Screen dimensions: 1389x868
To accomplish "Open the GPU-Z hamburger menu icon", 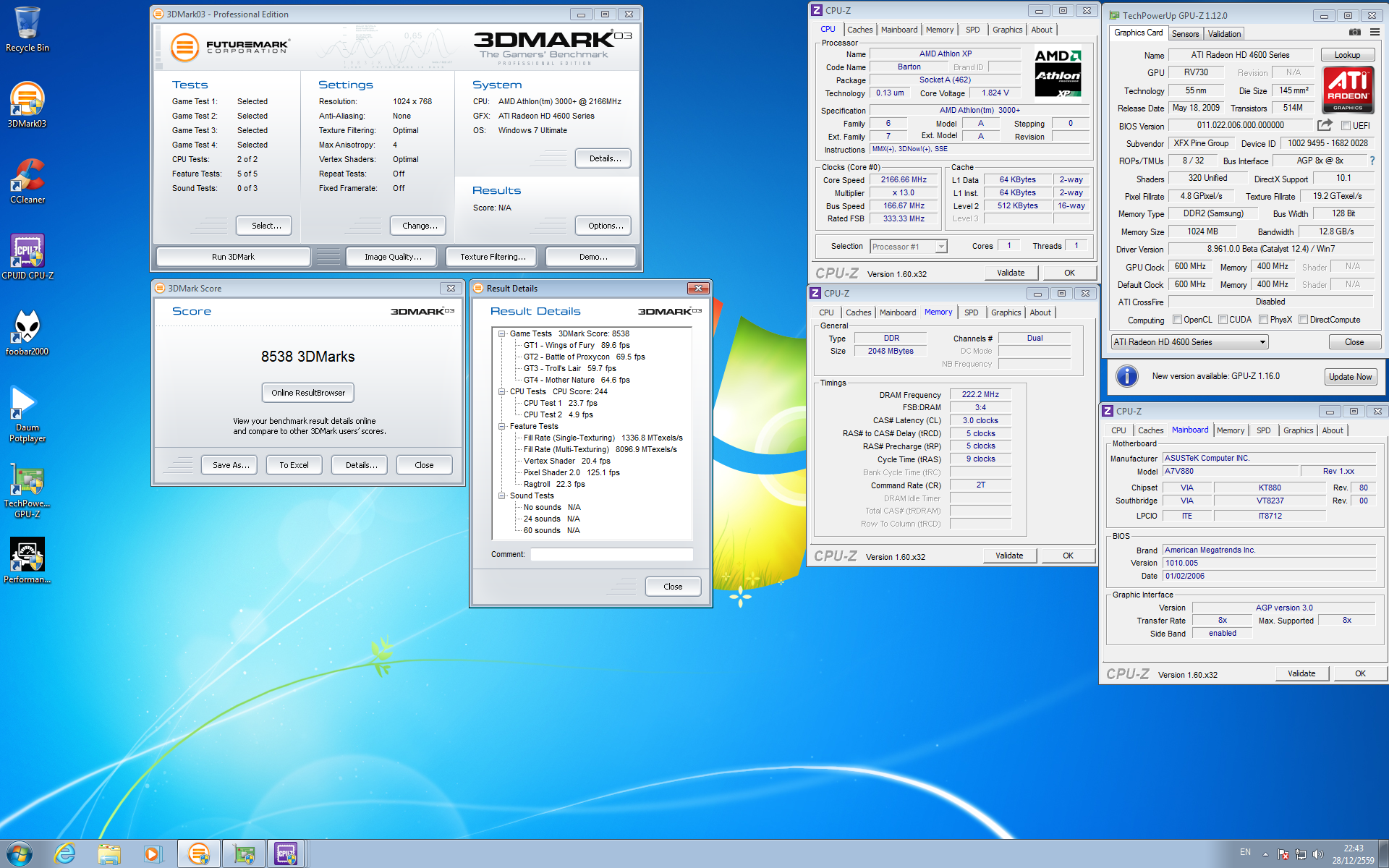I will [1375, 33].
